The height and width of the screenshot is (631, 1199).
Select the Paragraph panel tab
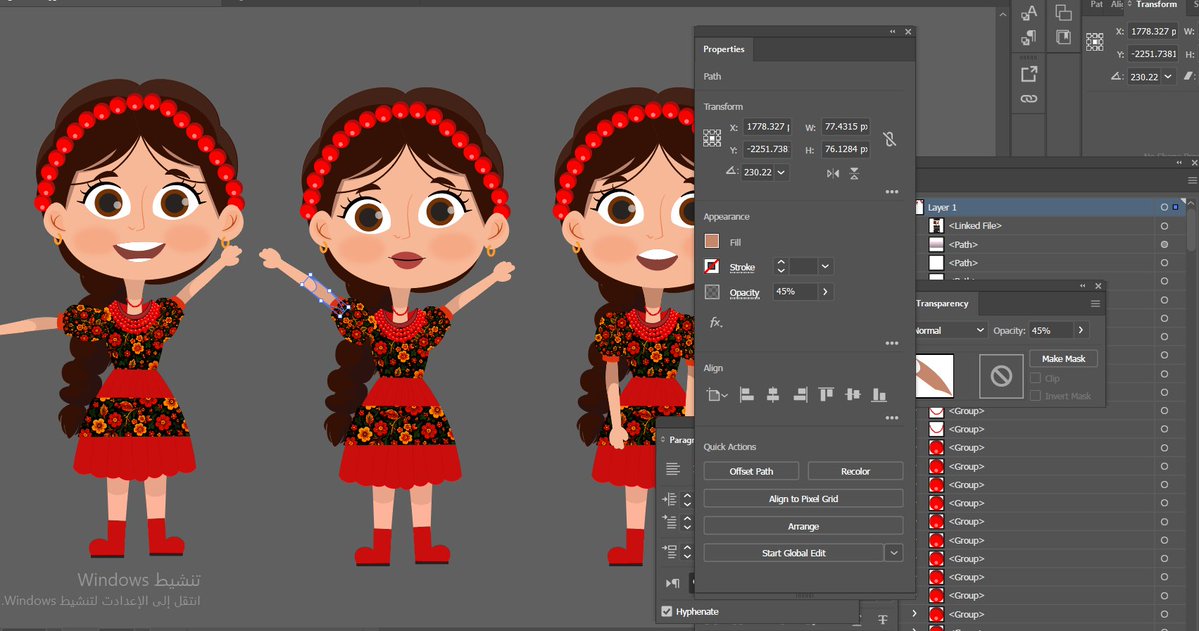[681, 440]
